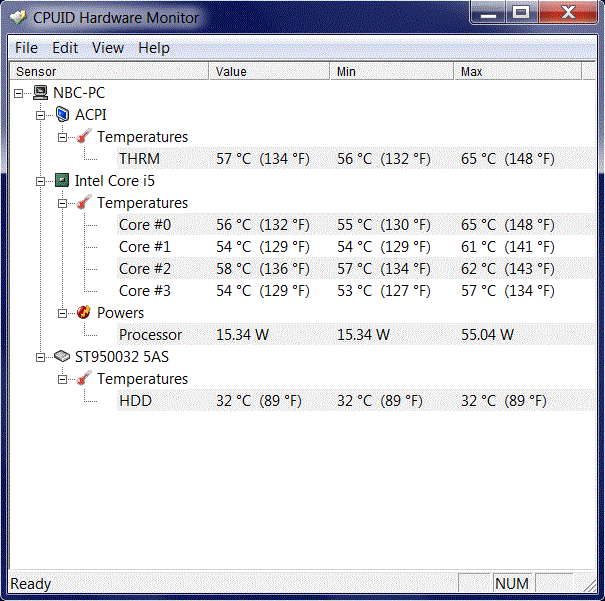Open the View menu

point(108,48)
